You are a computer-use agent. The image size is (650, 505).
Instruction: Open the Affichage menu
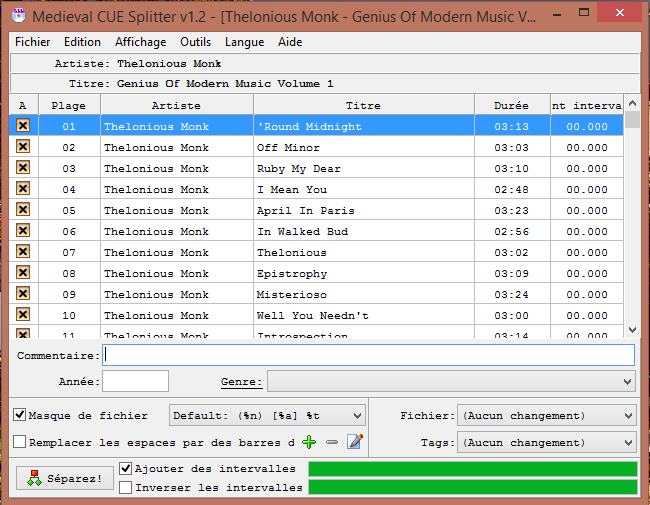coord(141,42)
